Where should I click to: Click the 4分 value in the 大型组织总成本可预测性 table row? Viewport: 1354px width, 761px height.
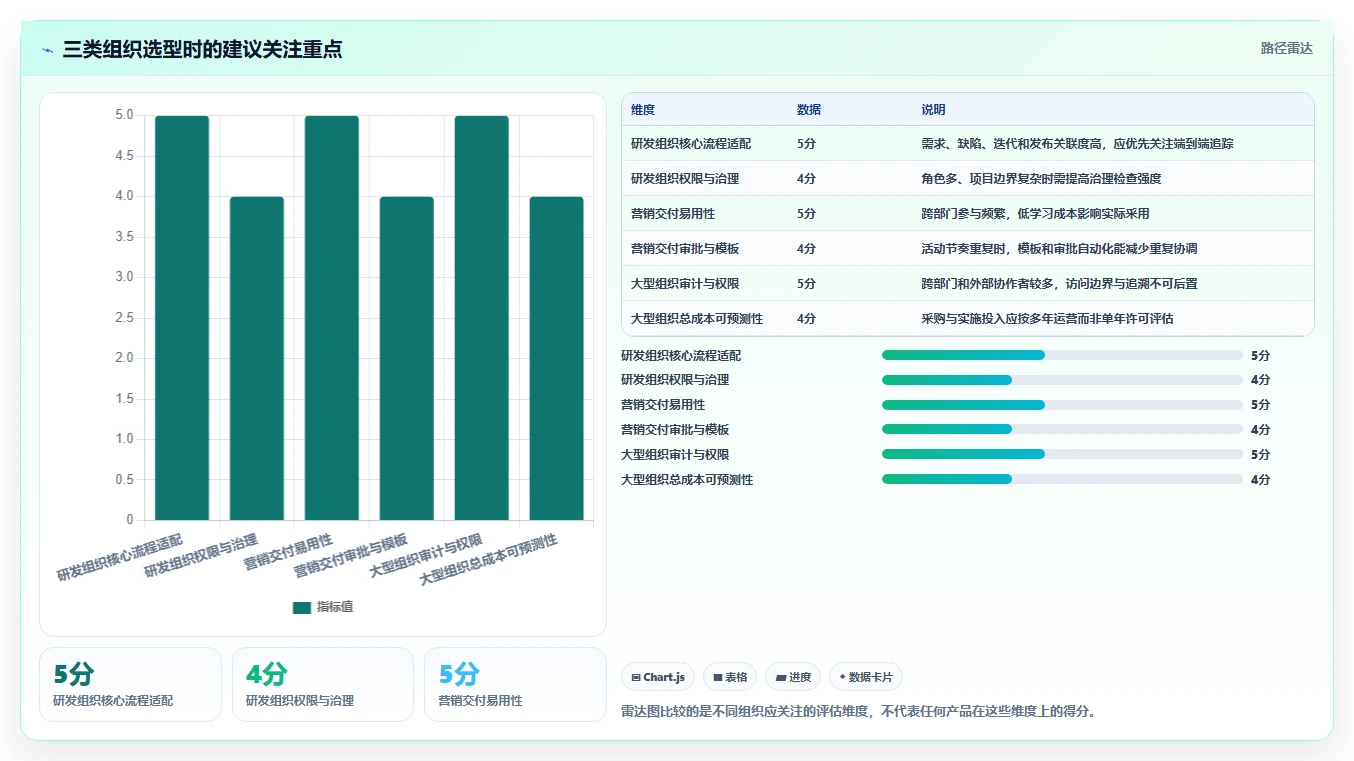point(806,319)
